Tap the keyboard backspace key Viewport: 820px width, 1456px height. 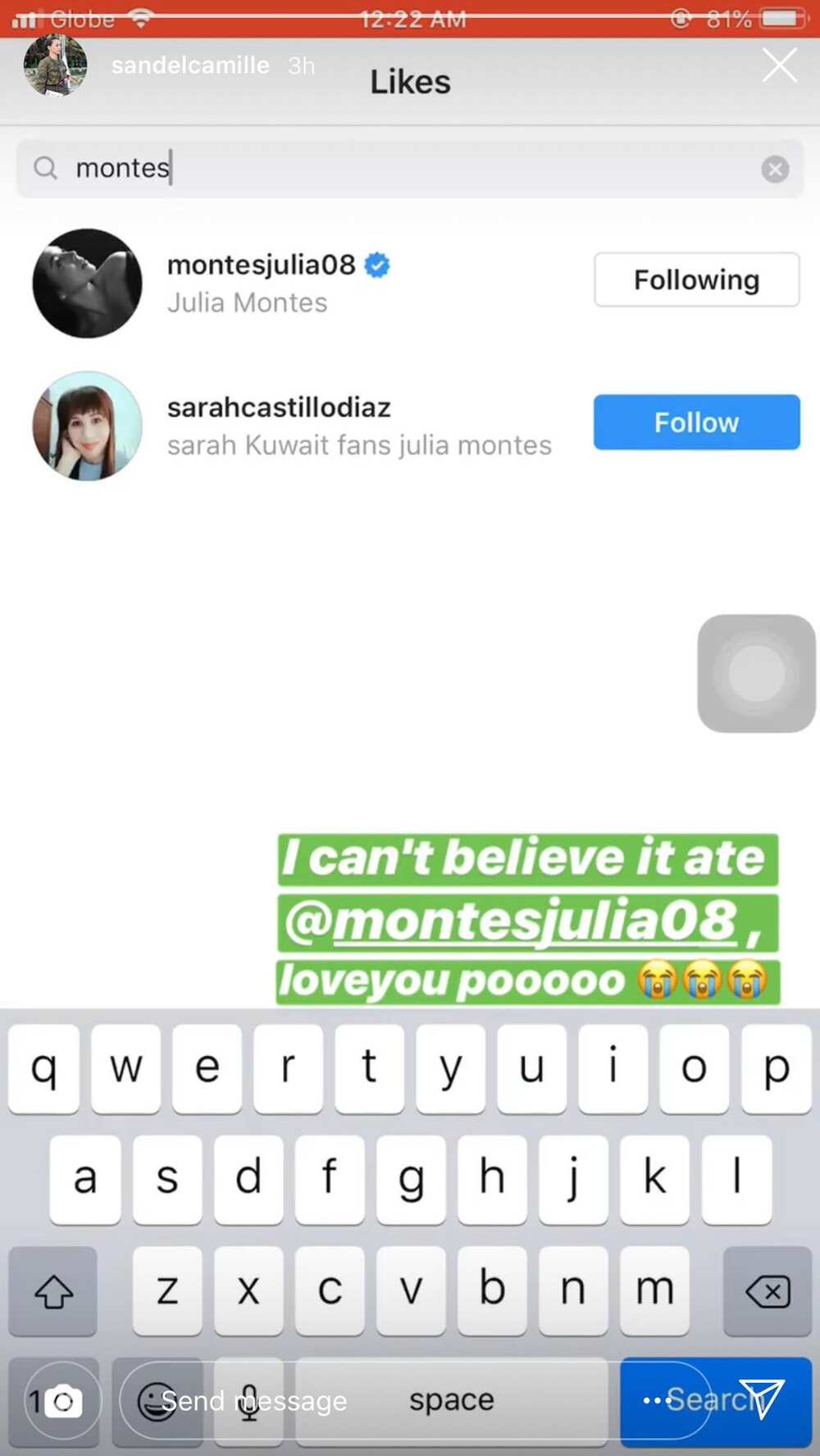[768, 1292]
